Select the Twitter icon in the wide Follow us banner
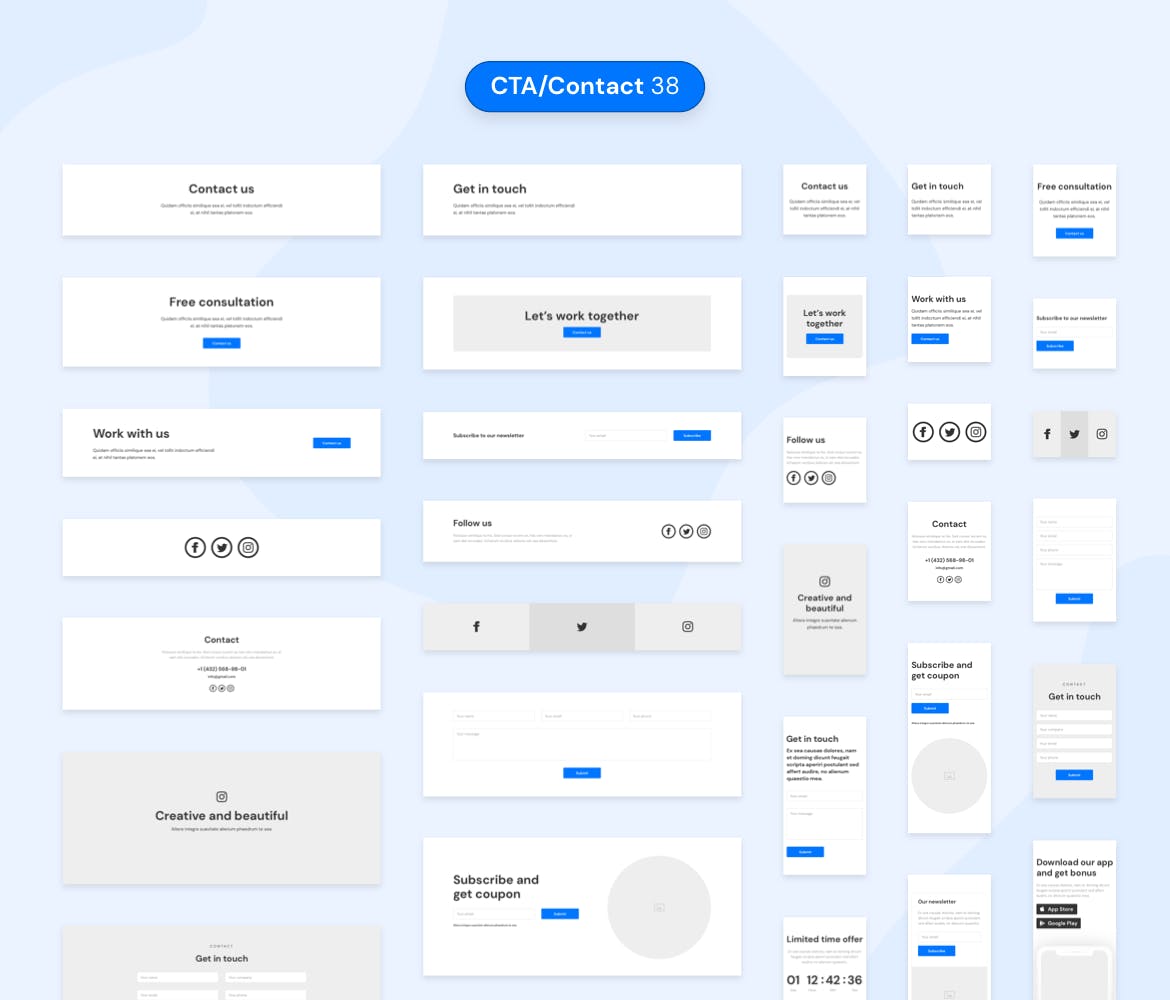 point(686,531)
